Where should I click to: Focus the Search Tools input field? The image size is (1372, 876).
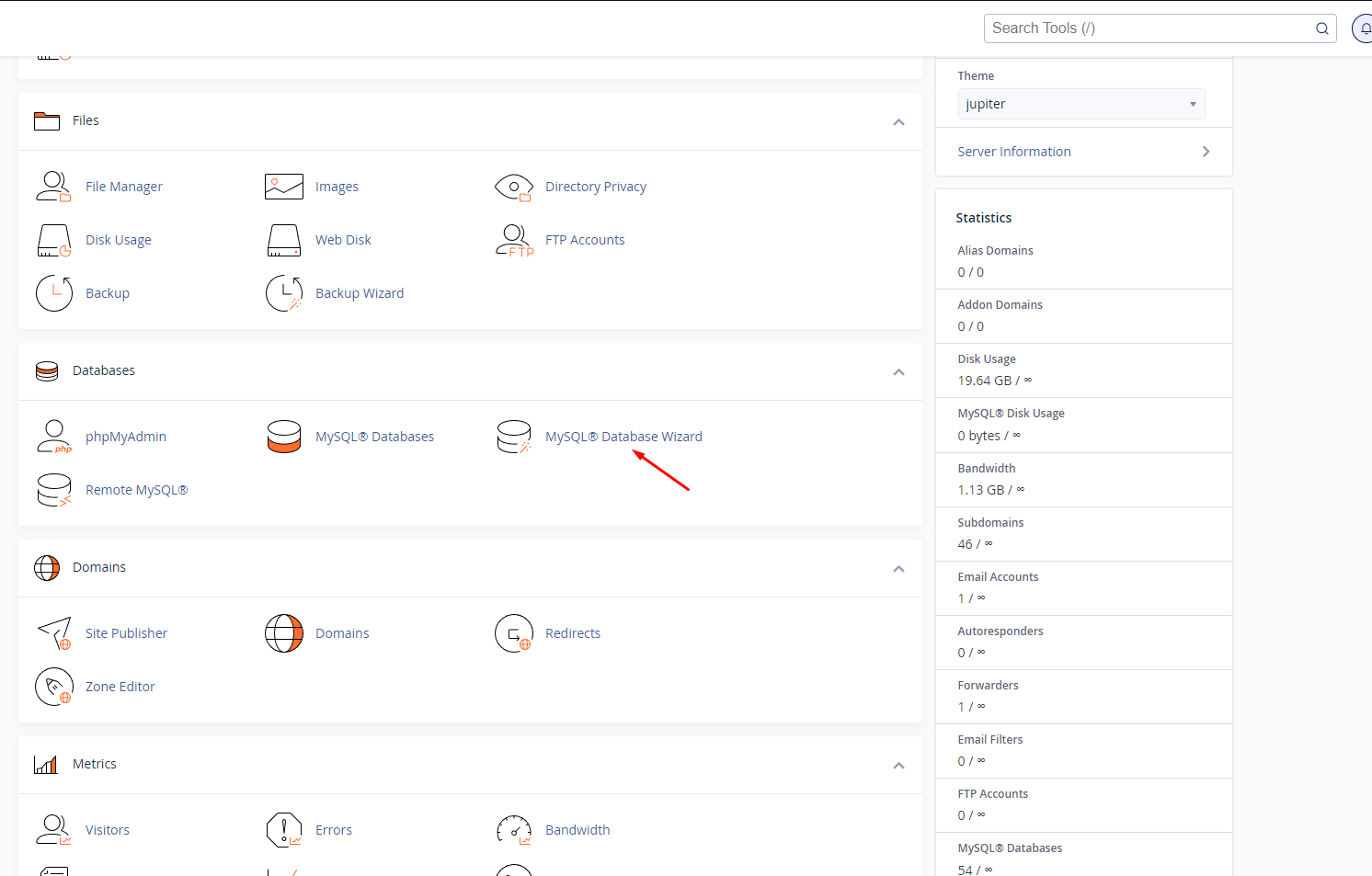[1149, 28]
